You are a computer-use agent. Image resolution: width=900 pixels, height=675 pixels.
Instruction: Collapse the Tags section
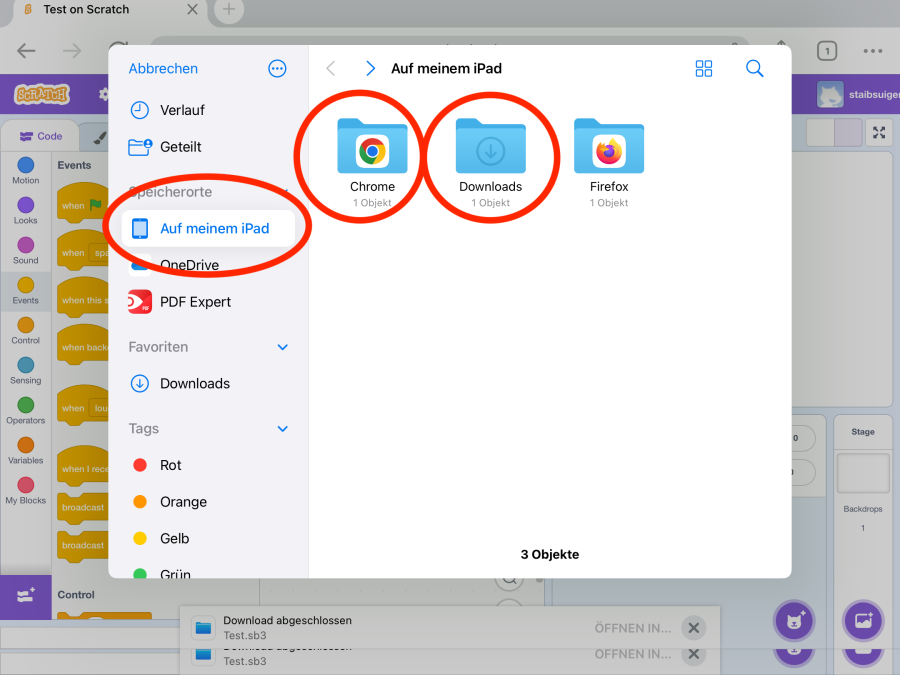point(282,429)
